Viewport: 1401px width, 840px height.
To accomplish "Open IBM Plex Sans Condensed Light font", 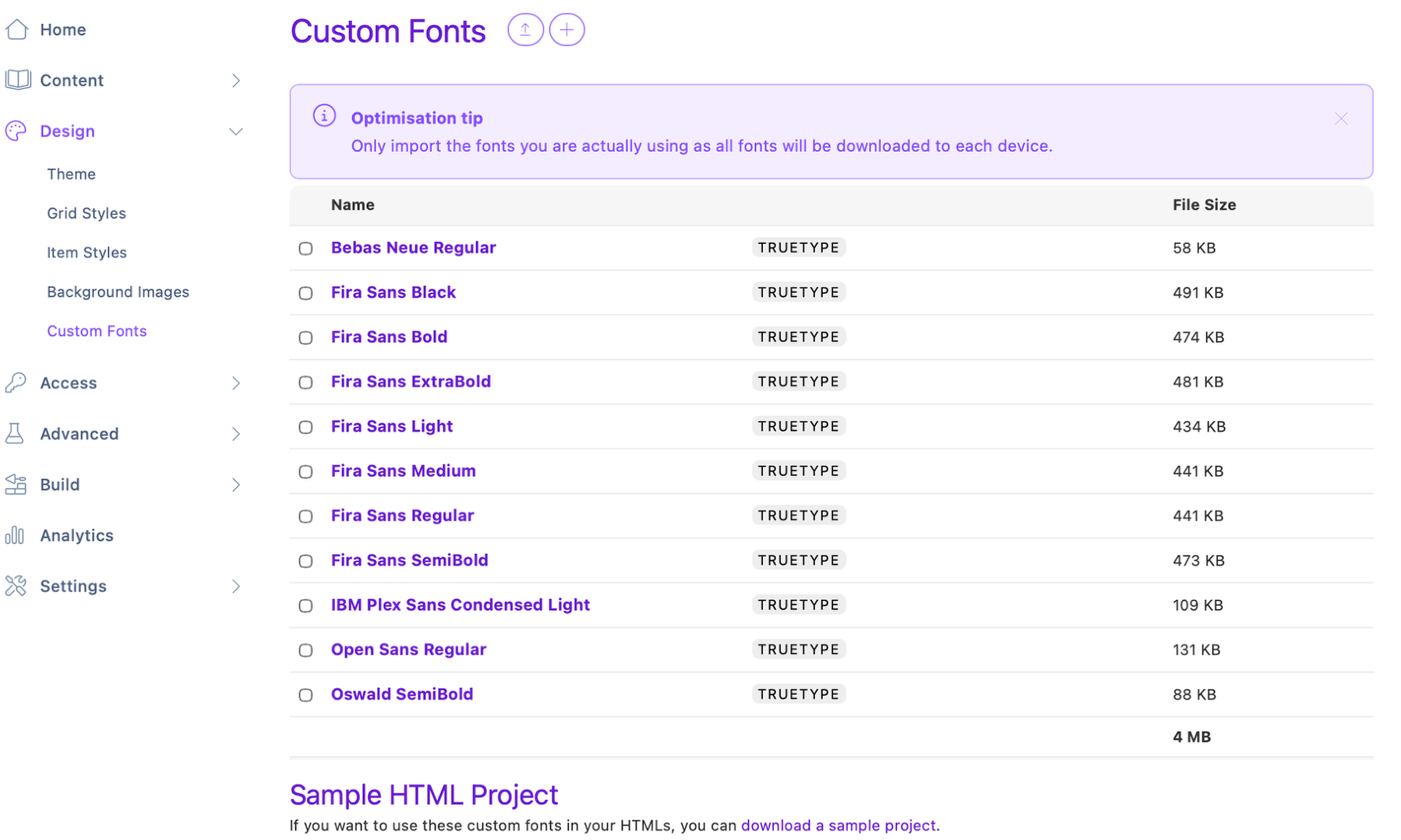I will click(x=460, y=605).
